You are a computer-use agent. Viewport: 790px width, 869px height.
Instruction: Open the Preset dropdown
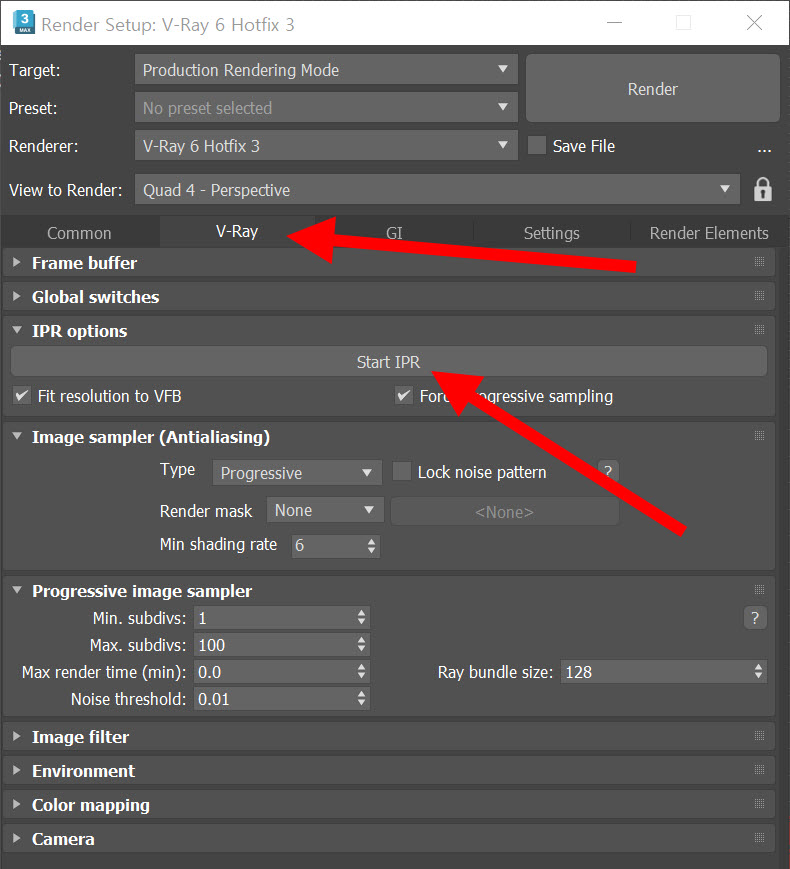(x=326, y=108)
